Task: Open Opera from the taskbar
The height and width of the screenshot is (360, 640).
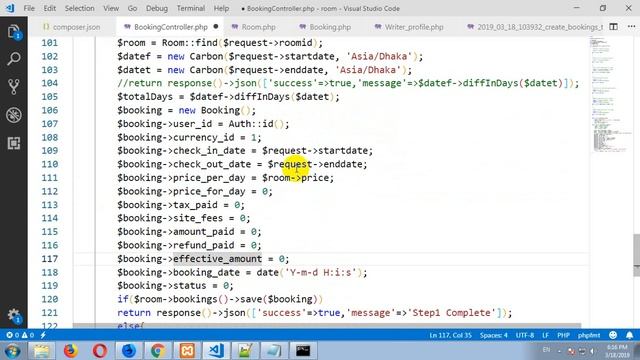Action: [100, 351]
